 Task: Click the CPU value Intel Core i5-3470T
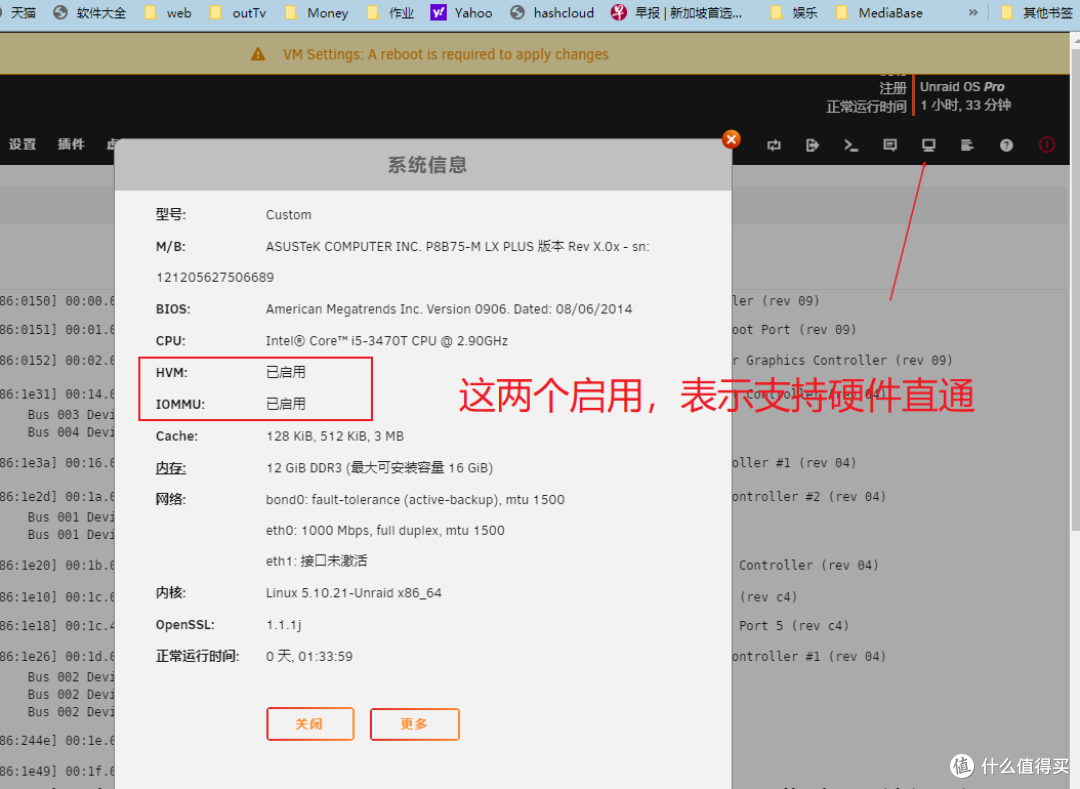tap(386, 341)
